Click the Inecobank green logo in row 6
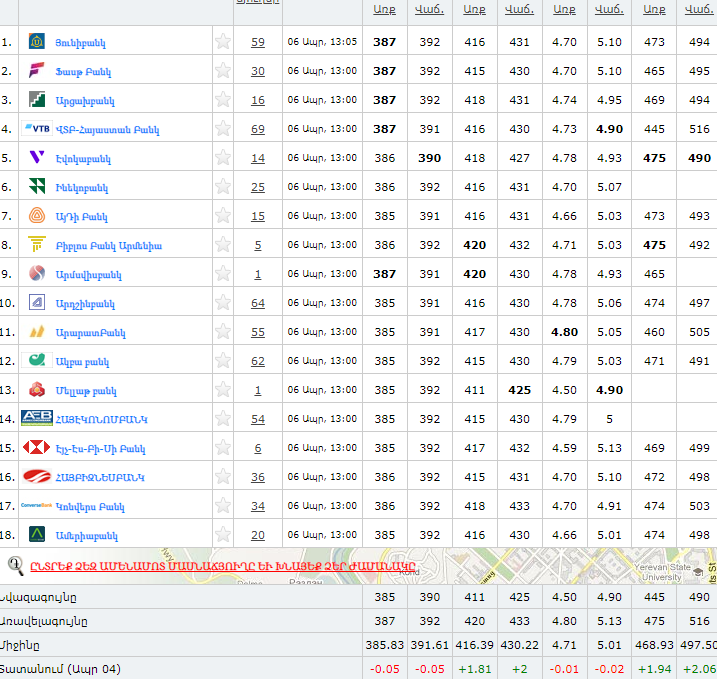Screen dimensions: 717x679 pos(37,186)
